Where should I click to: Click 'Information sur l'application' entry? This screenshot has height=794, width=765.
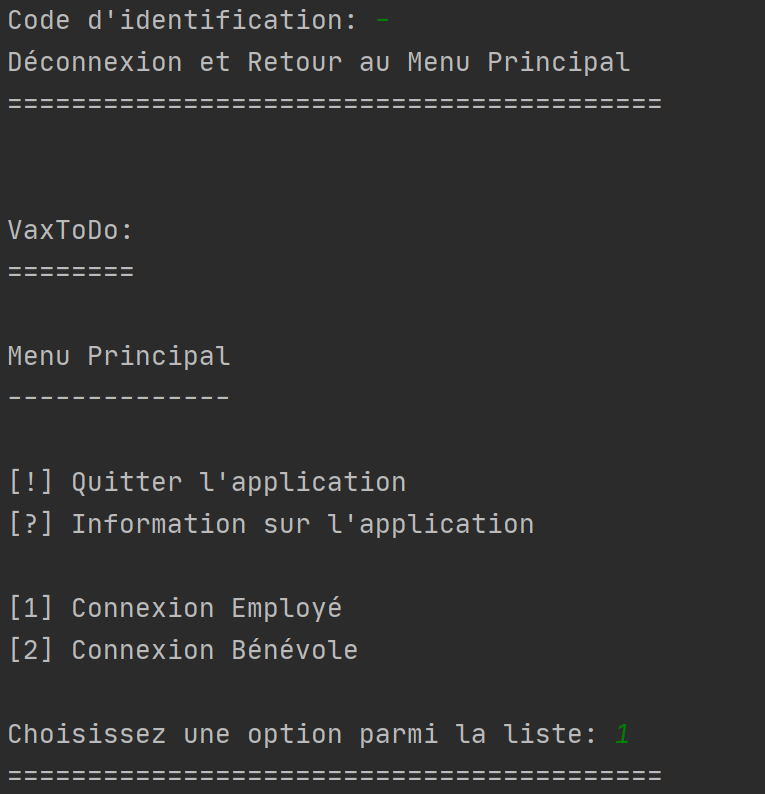(x=303, y=524)
